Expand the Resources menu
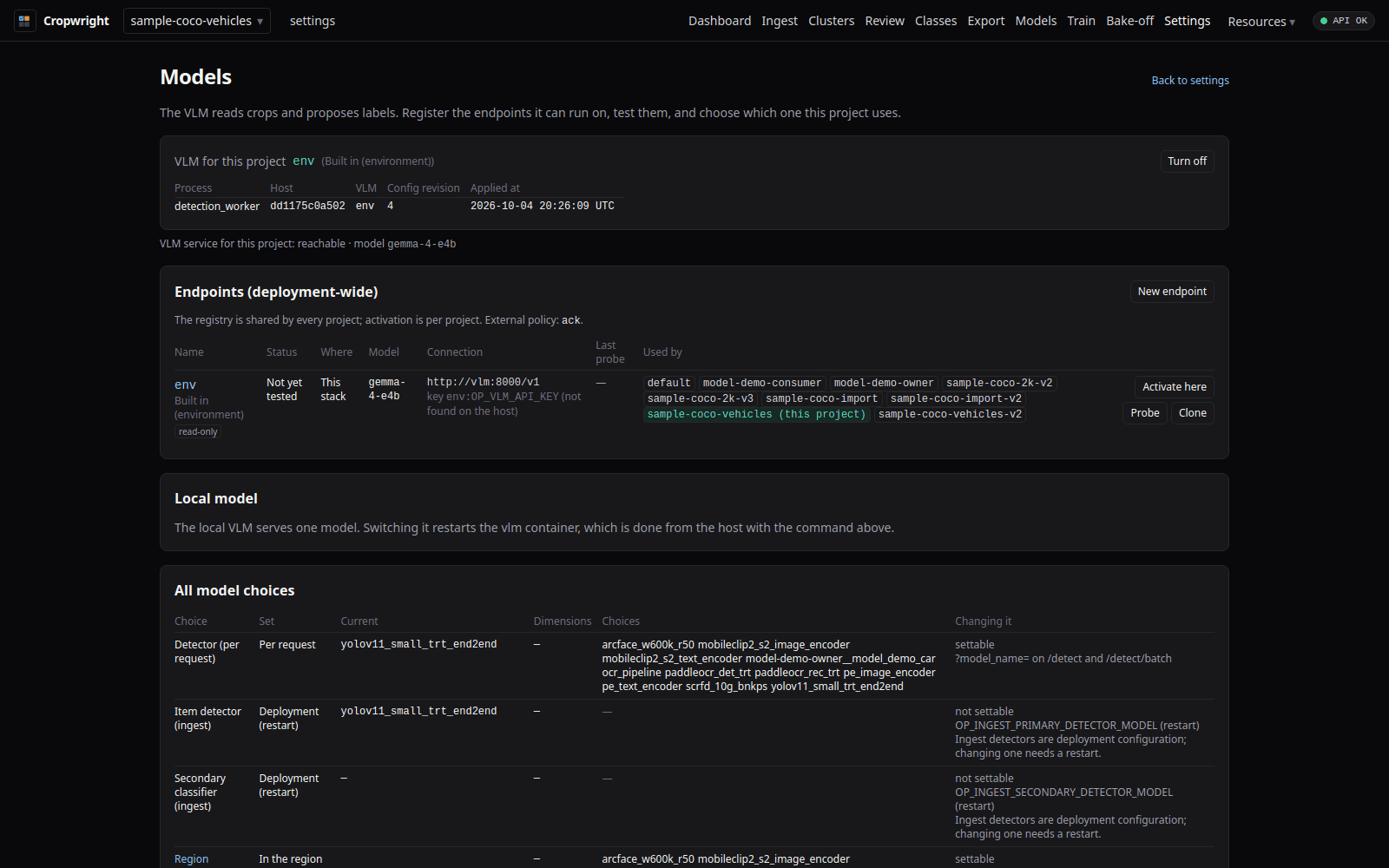 tap(1261, 22)
